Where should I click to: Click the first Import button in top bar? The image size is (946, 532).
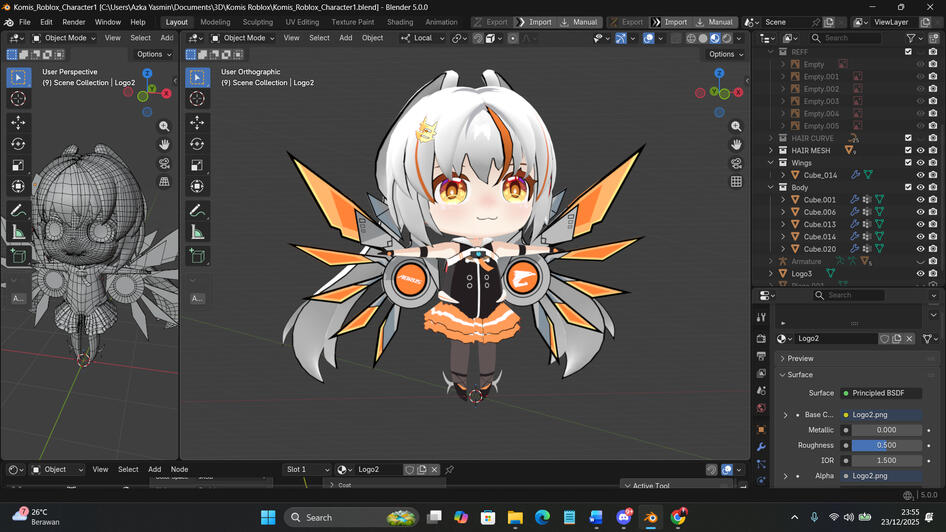click(535, 22)
